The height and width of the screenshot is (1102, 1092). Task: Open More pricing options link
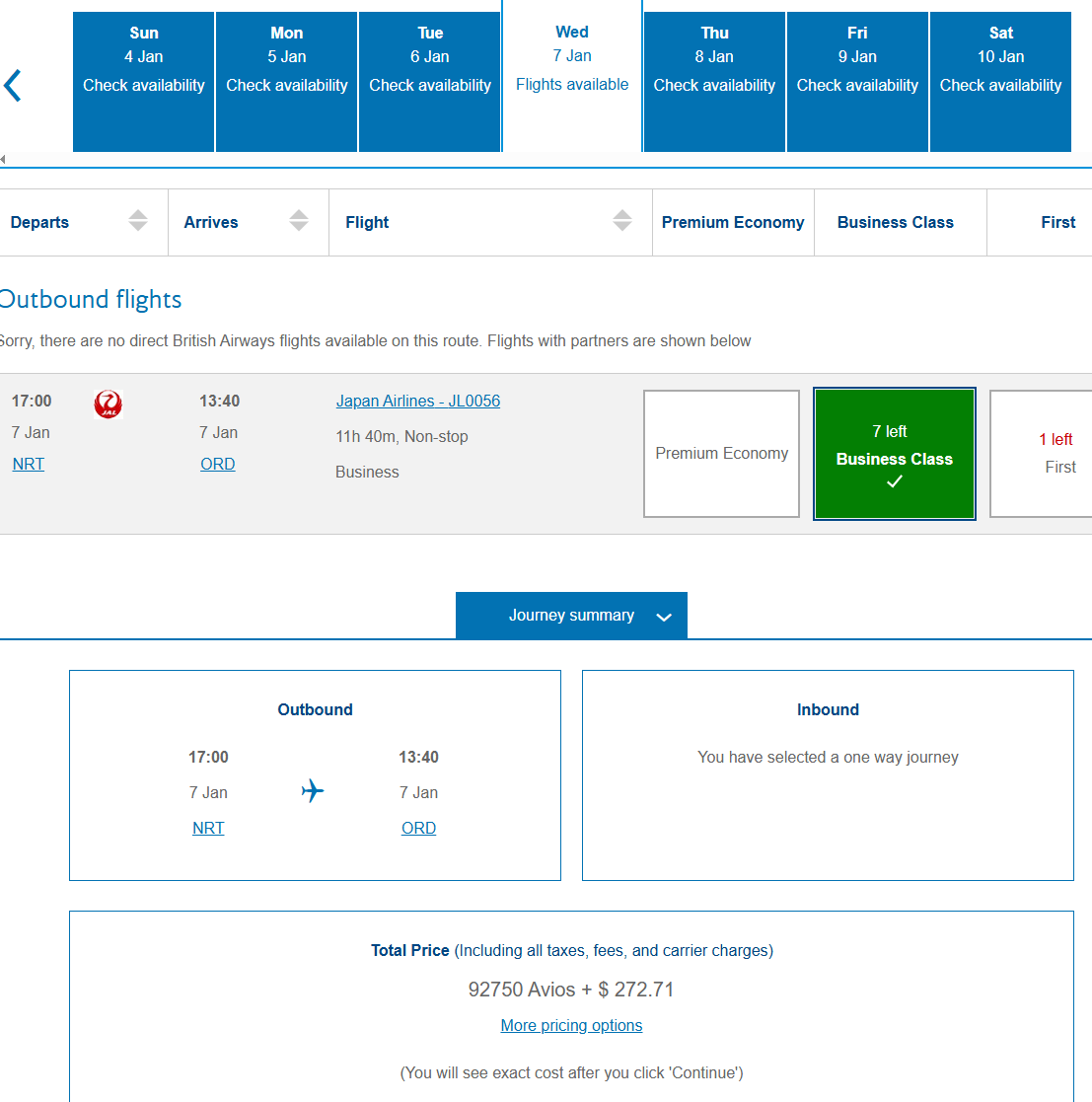pyautogui.click(x=571, y=1026)
